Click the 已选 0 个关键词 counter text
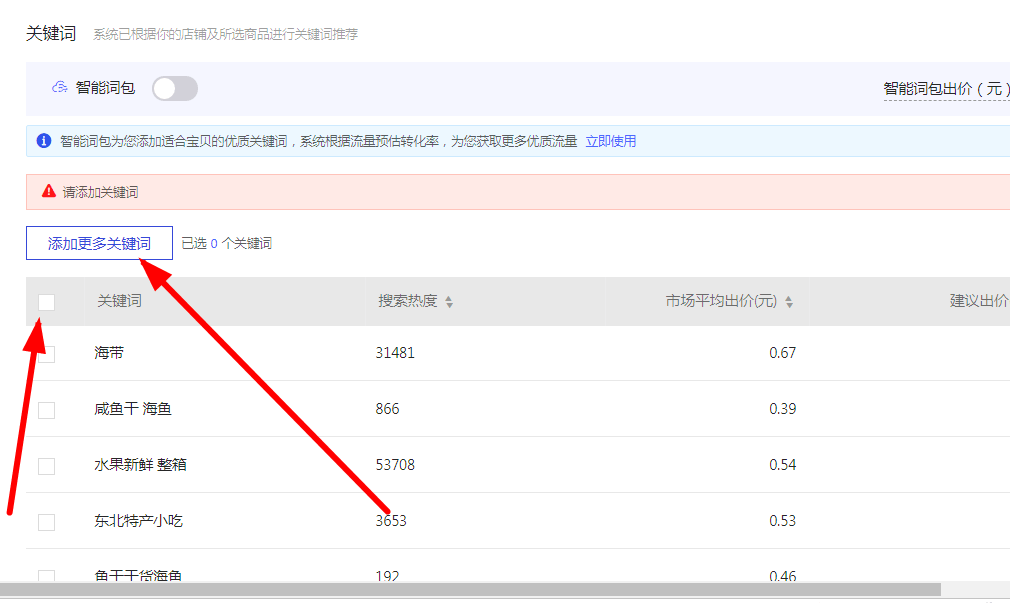 [x=227, y=244]
